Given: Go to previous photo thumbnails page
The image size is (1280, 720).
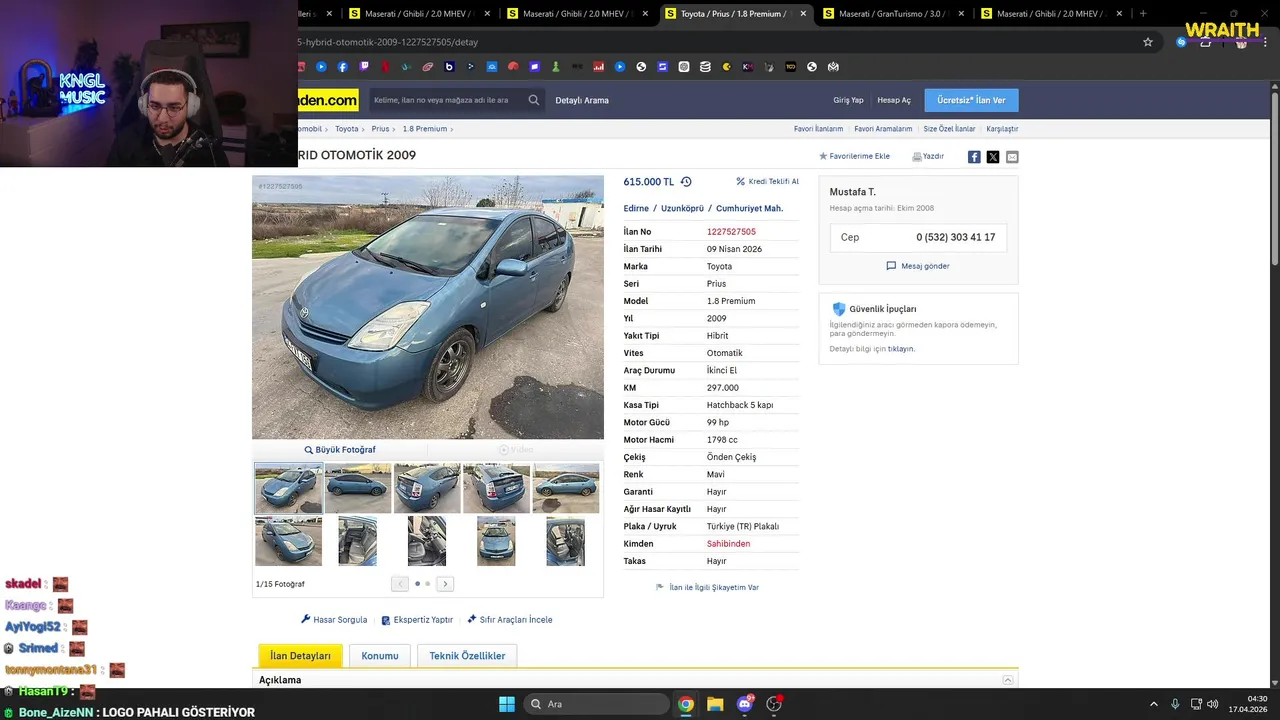Looking at the screenshot, I should click(400, 584).
